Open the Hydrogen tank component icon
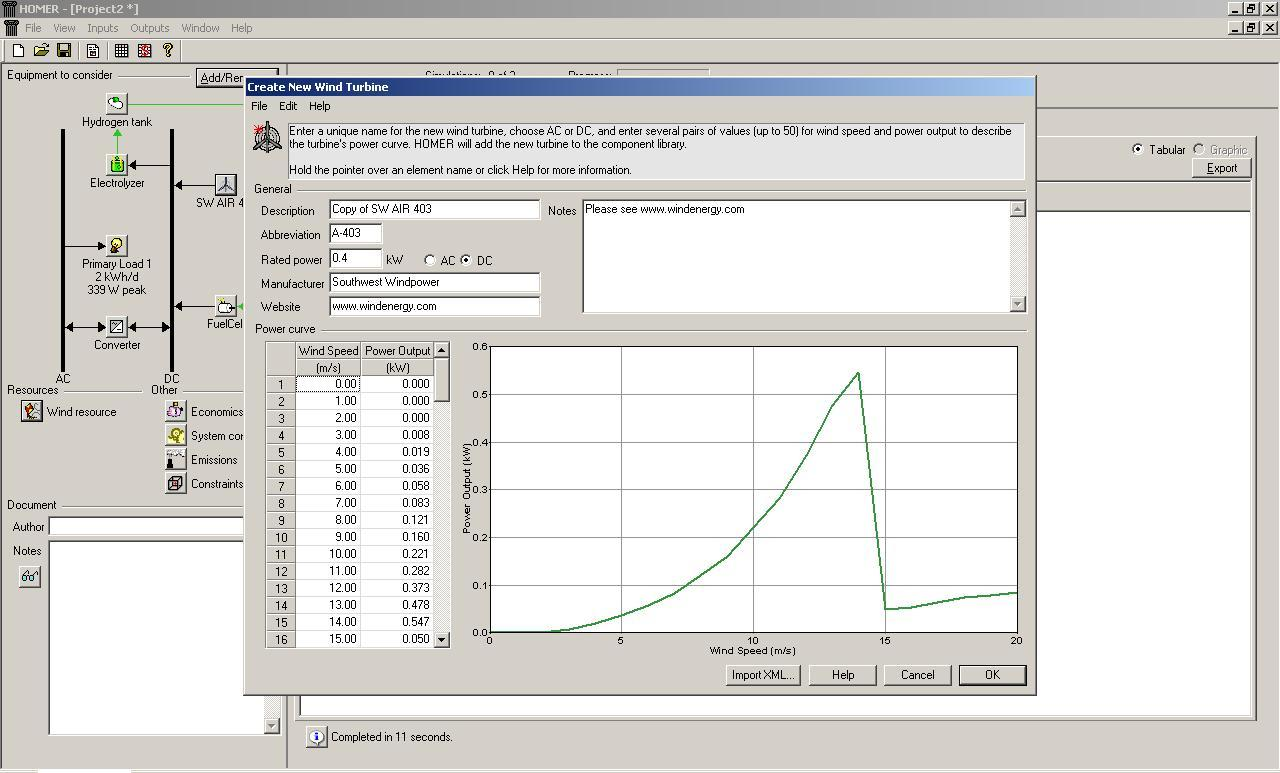 tap(117, 103)
